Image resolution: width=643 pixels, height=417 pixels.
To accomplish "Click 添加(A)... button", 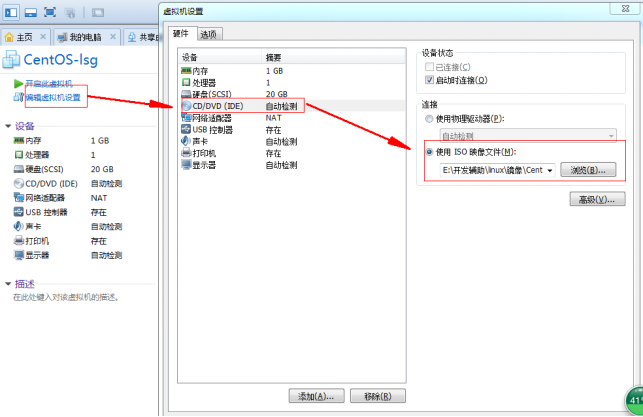I will pyautogui.click(x=316, y=396).
